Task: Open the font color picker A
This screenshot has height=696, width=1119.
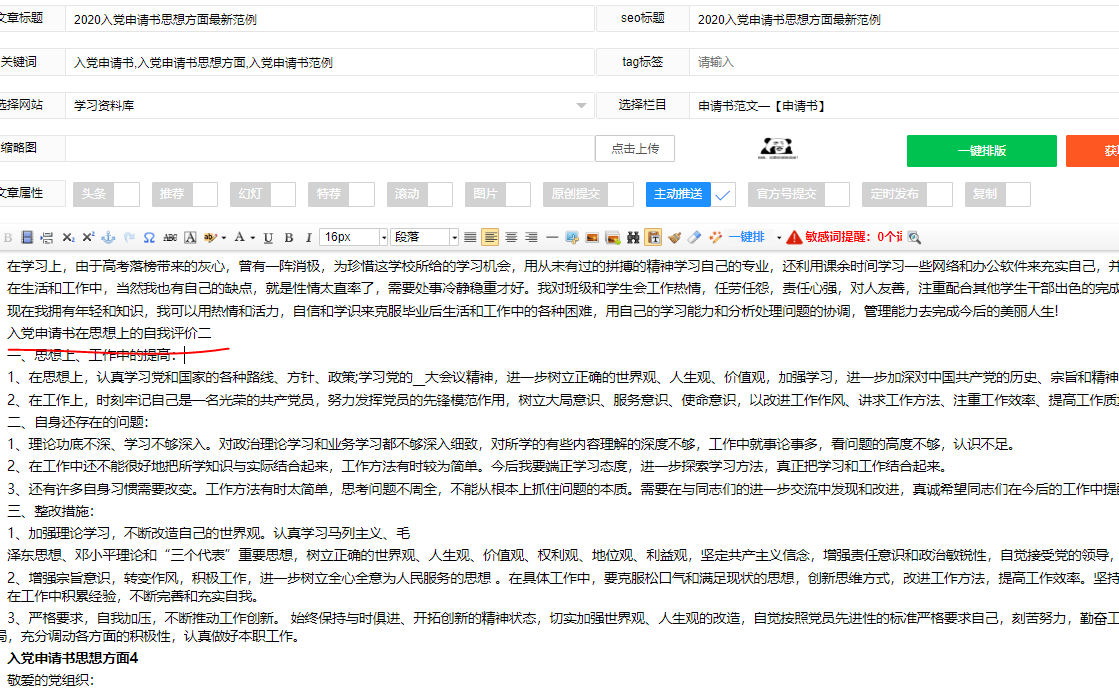Action: click(x=238, y=237)
